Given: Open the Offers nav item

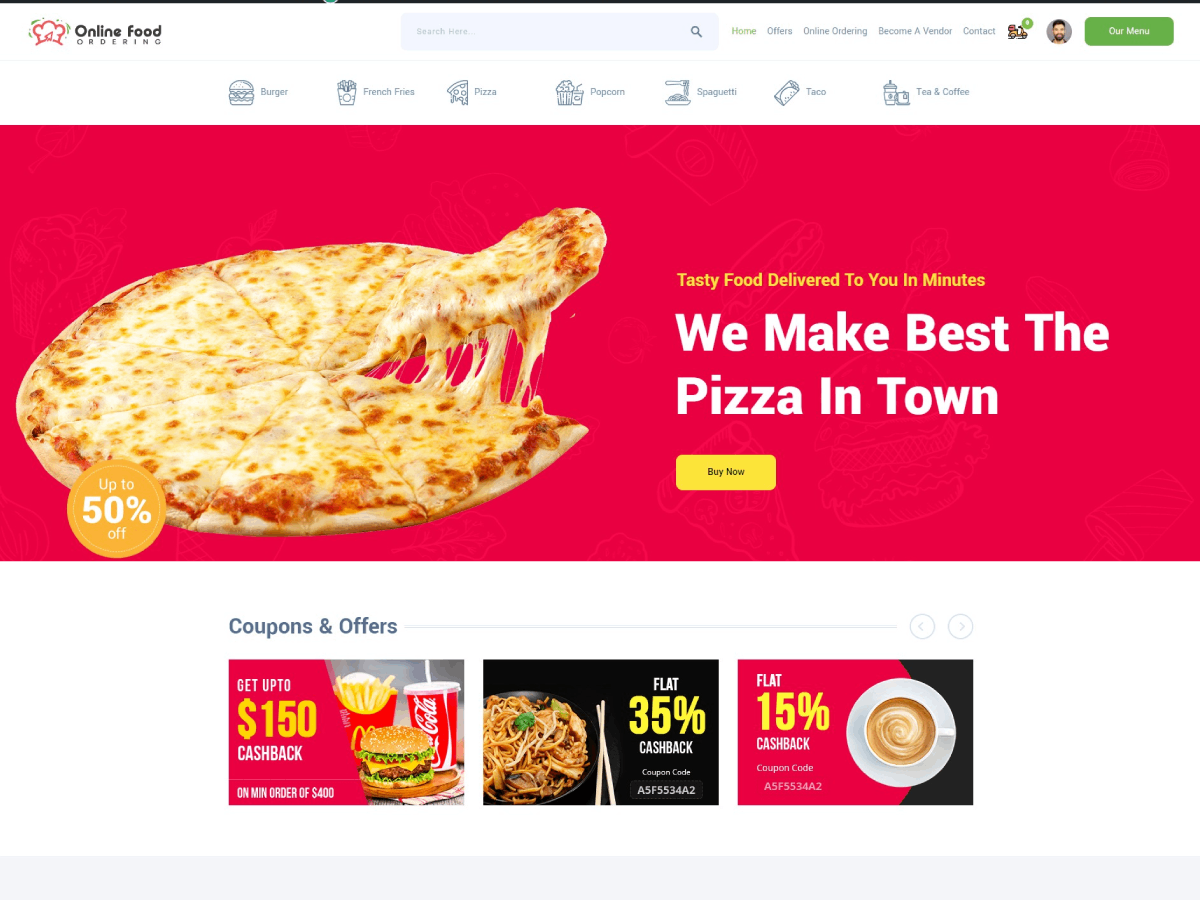Looking at the screenshot, I should click(x=780, y=31).
